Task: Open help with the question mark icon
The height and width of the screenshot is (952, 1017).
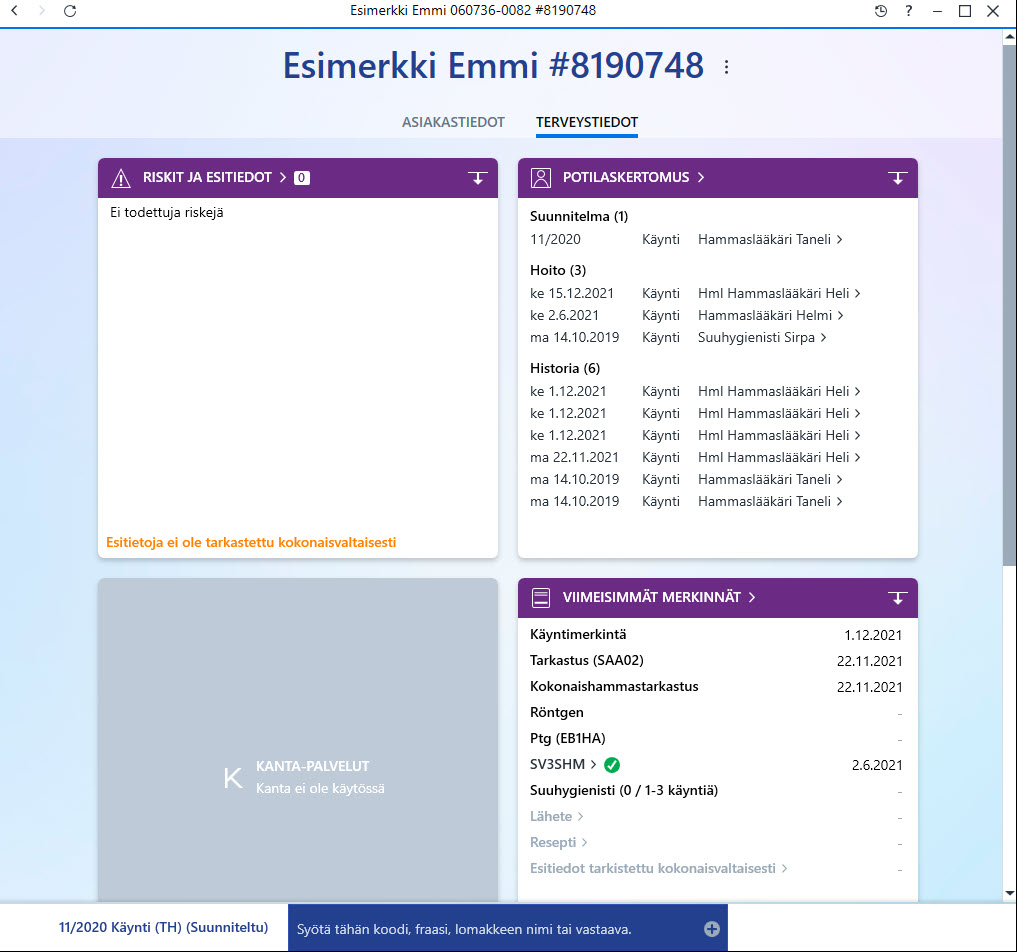Action: coord(909,10)
